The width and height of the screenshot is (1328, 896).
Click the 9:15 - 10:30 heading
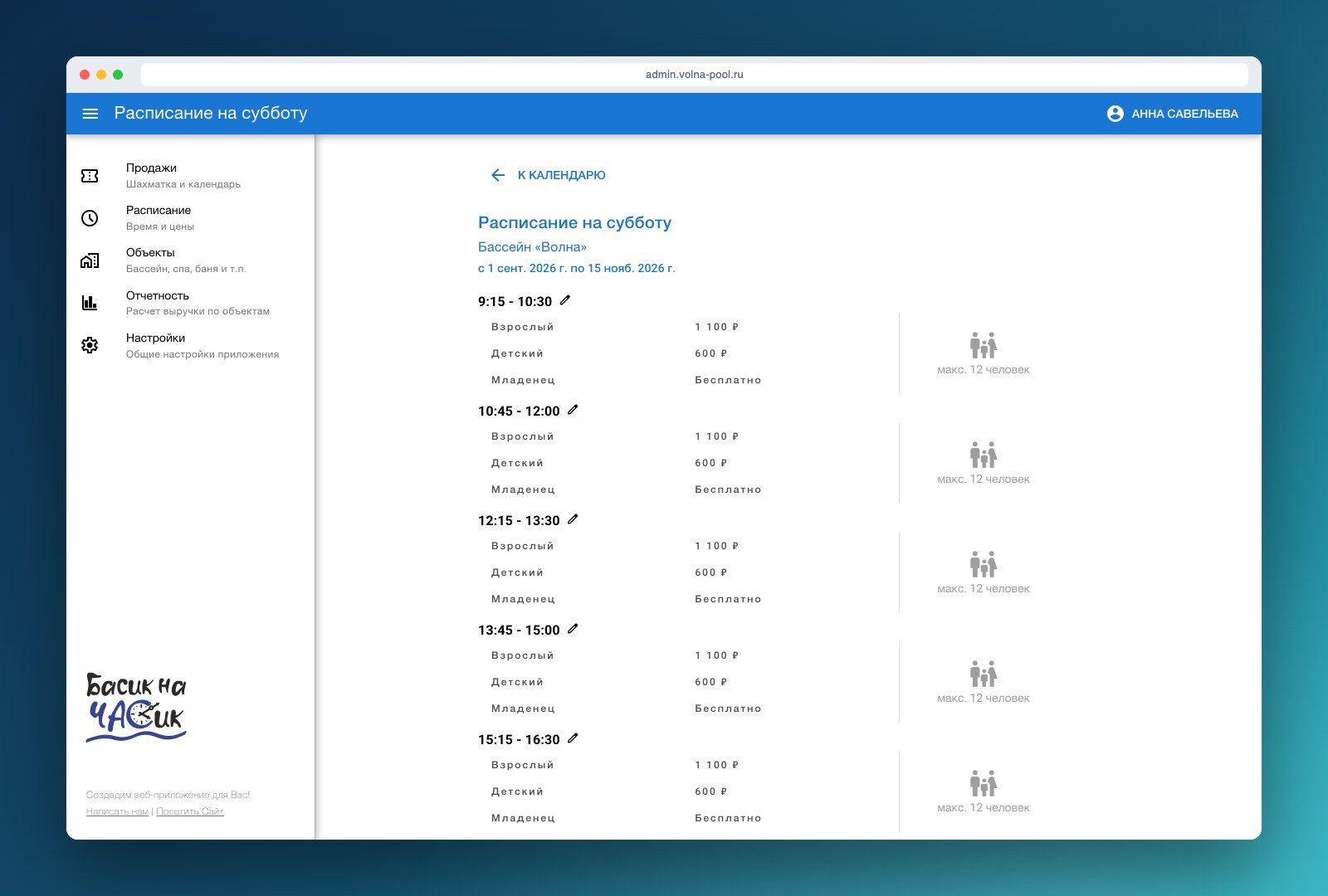pos(515,302)
